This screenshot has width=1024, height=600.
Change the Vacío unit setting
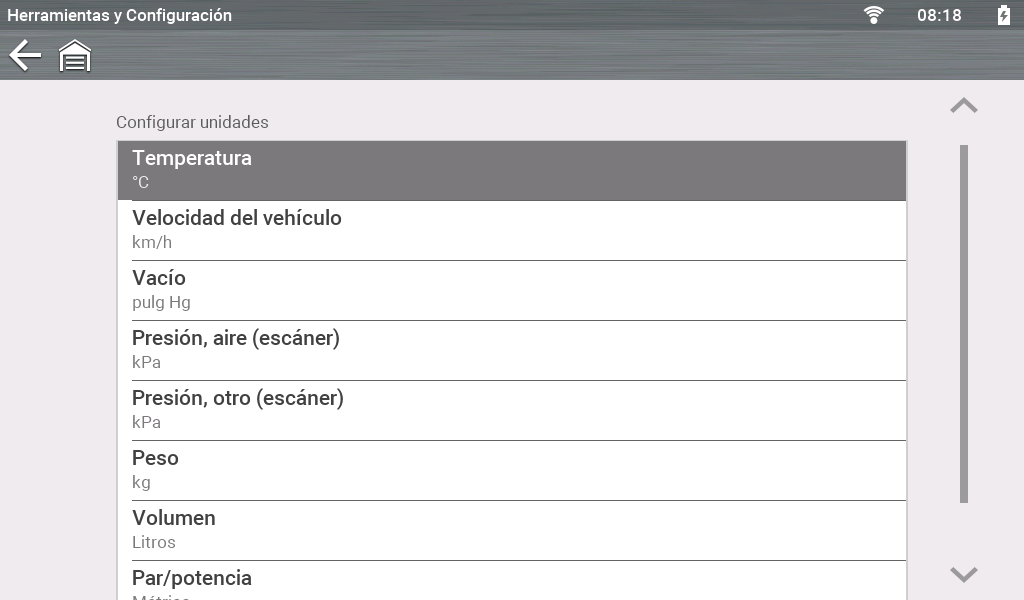(511, 290)
